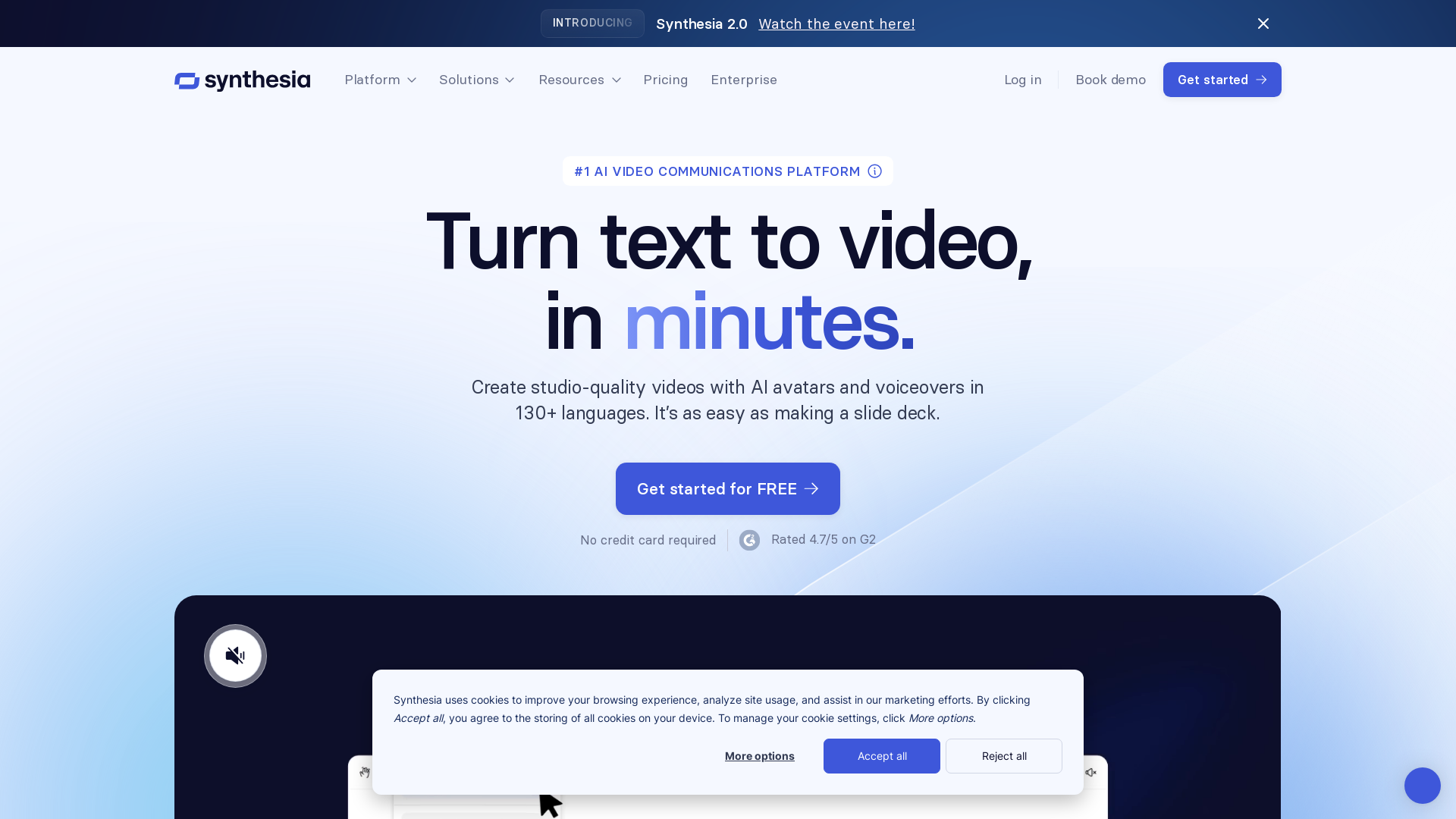Expand the Platform navigation dropdown
The image size is (1456, 819).
(381, 79)
